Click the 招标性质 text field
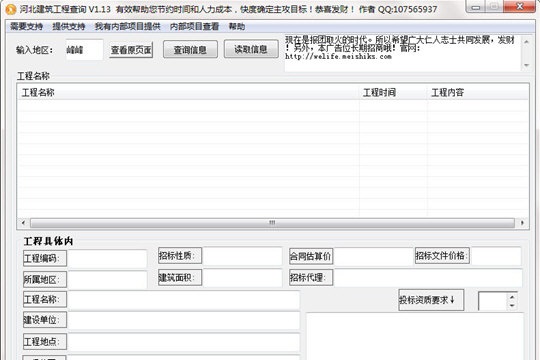Viewport: 540px width, 360px height. (242, 256)
